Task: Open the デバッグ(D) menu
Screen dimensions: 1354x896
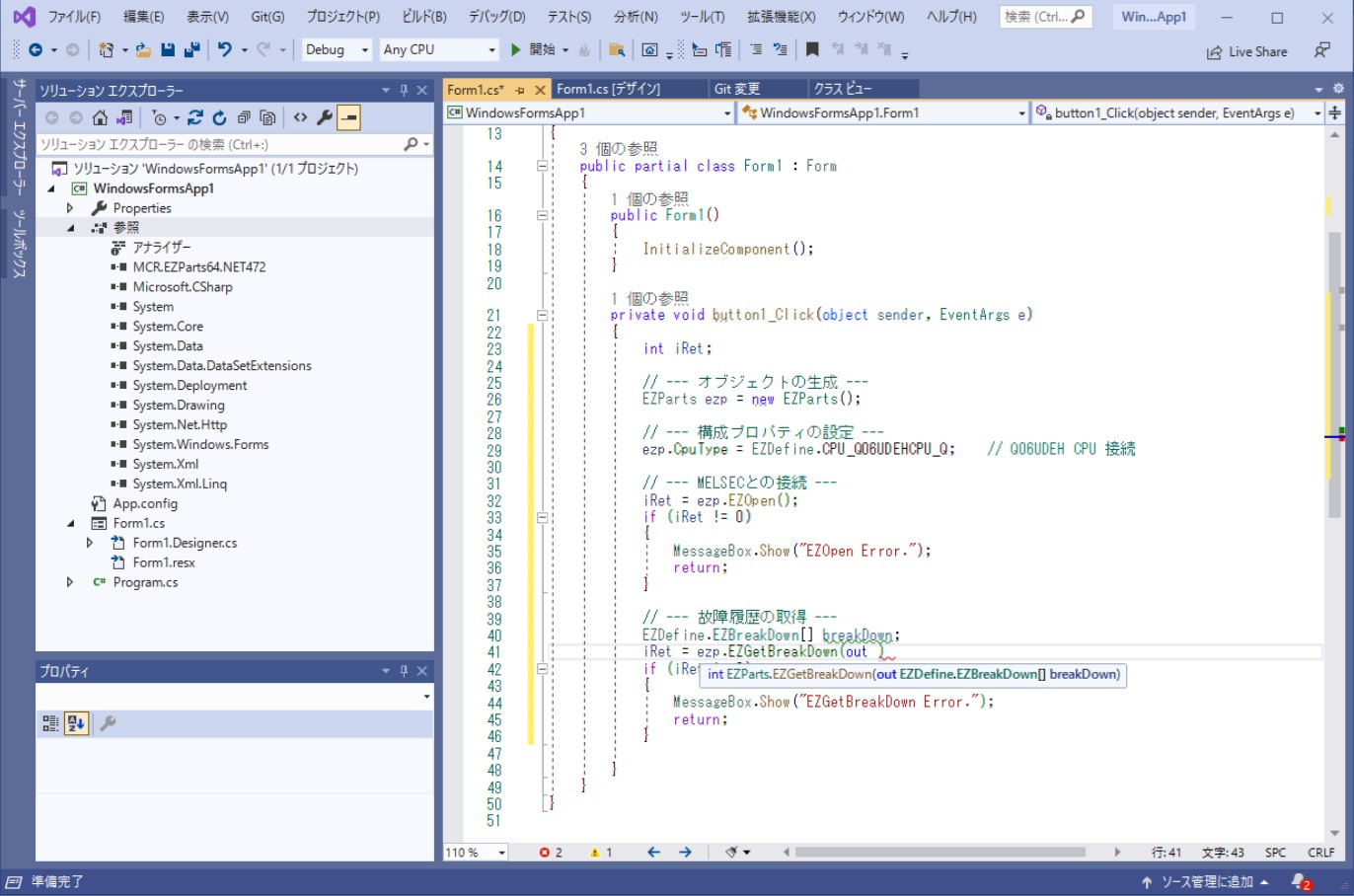Action: pyautogui.click(x=496, y=17)
